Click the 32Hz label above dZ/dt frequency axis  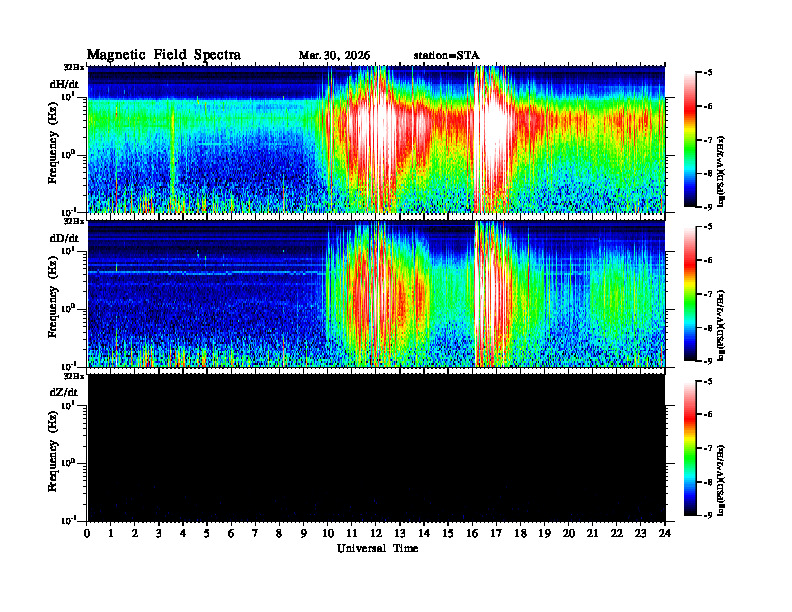coord(74,376)
